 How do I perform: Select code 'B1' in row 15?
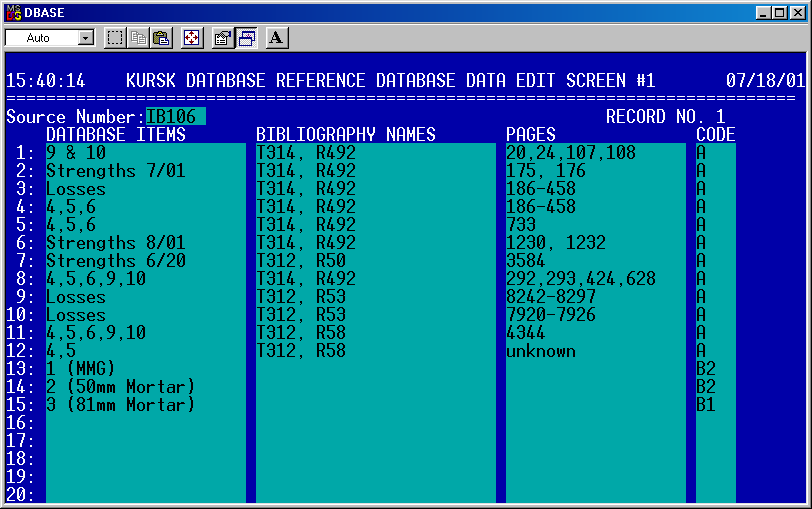pos(706,405)
